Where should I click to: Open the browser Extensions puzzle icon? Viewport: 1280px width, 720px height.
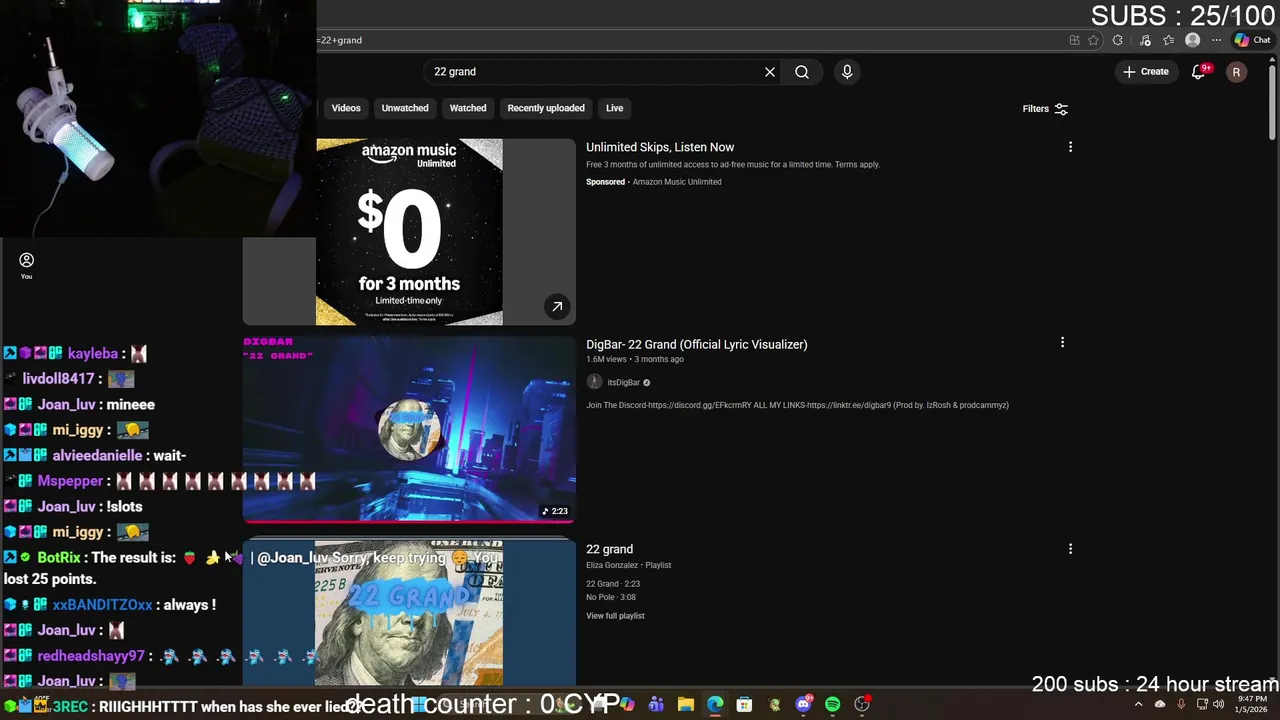(x=1118, y=40)
